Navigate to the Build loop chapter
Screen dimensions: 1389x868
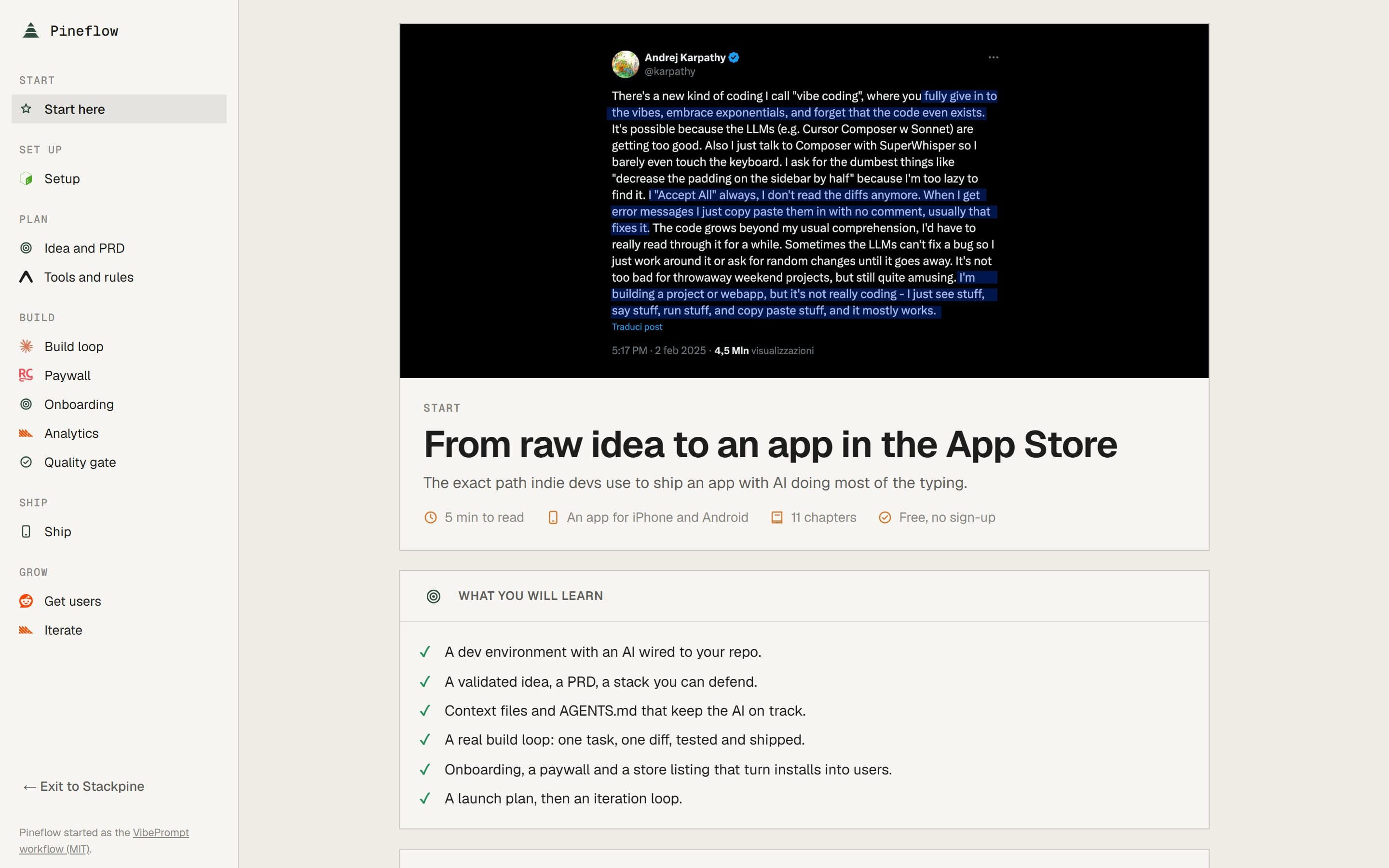tap(119, 347)
